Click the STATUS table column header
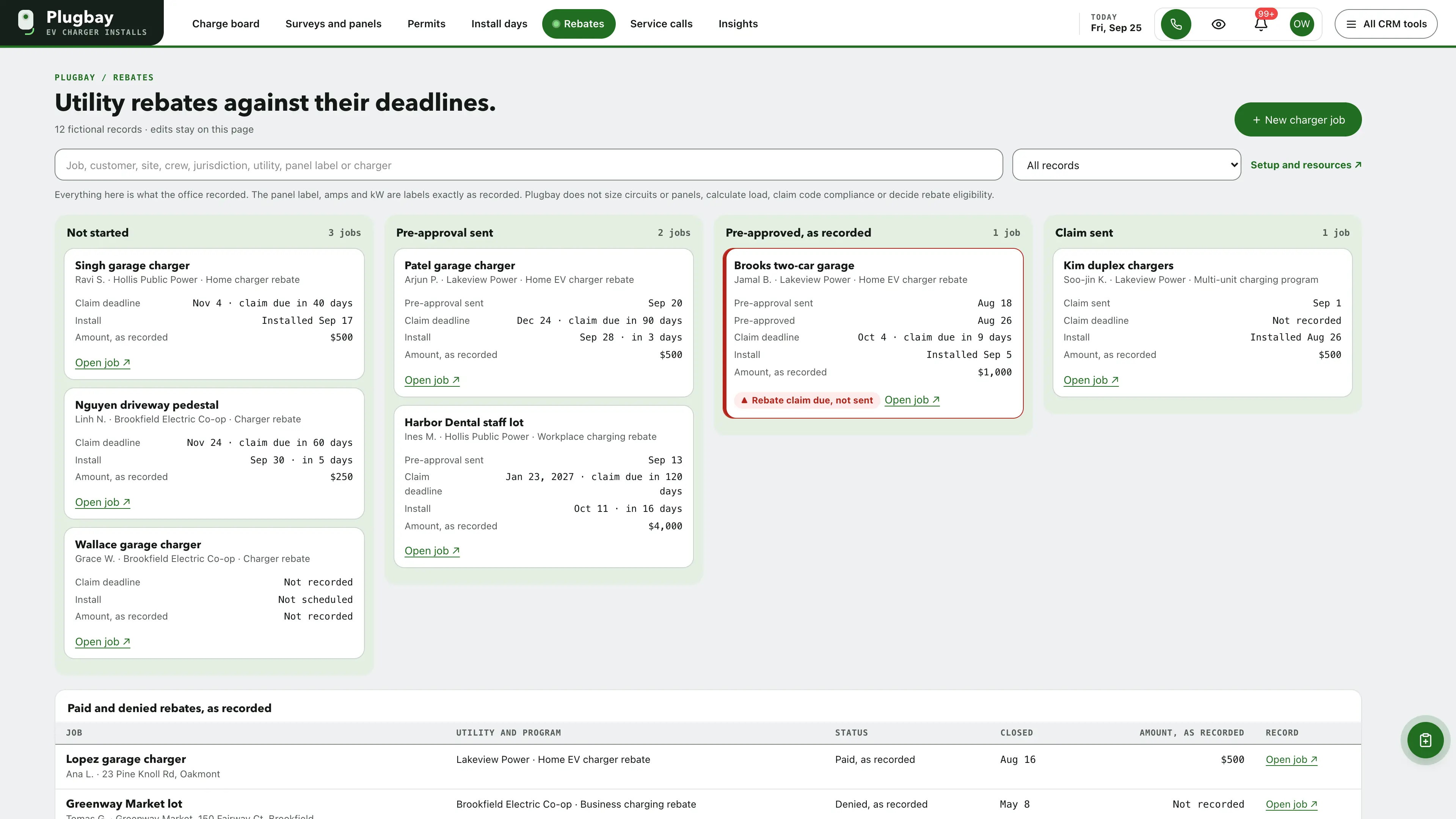The height and width of the screenshot is (819, 1456). [851, 733]
